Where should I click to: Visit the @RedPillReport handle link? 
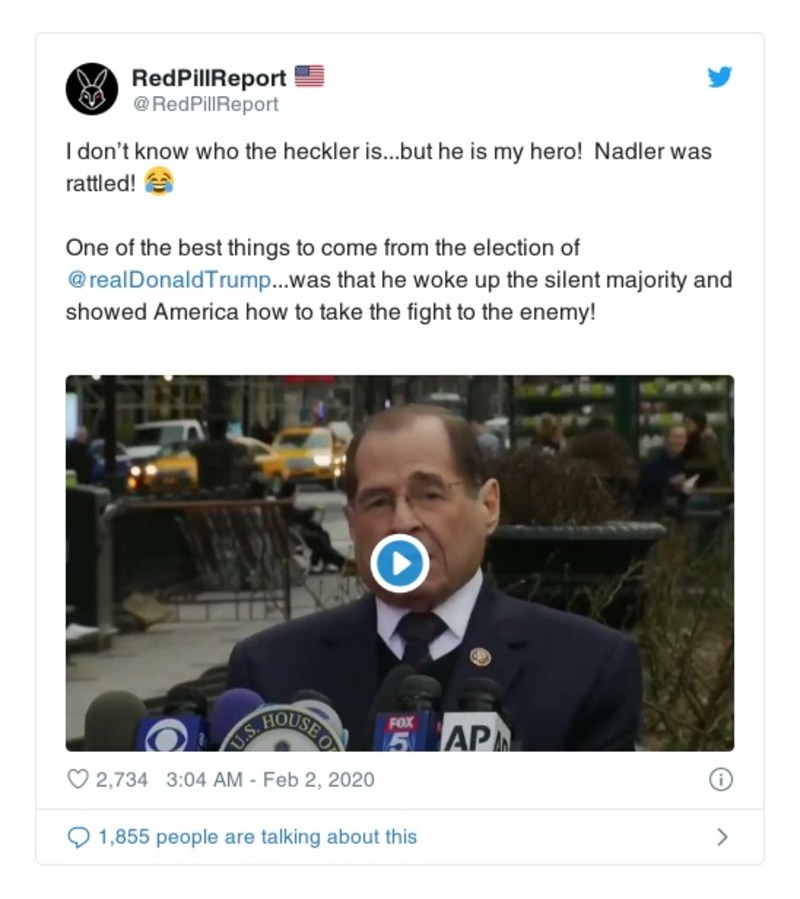click(205, 104)
